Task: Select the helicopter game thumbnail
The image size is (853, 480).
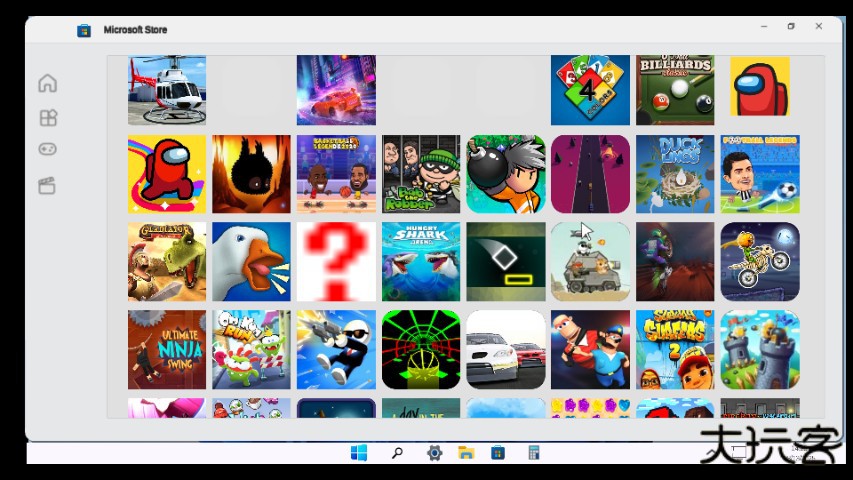Action: [167, 90]
